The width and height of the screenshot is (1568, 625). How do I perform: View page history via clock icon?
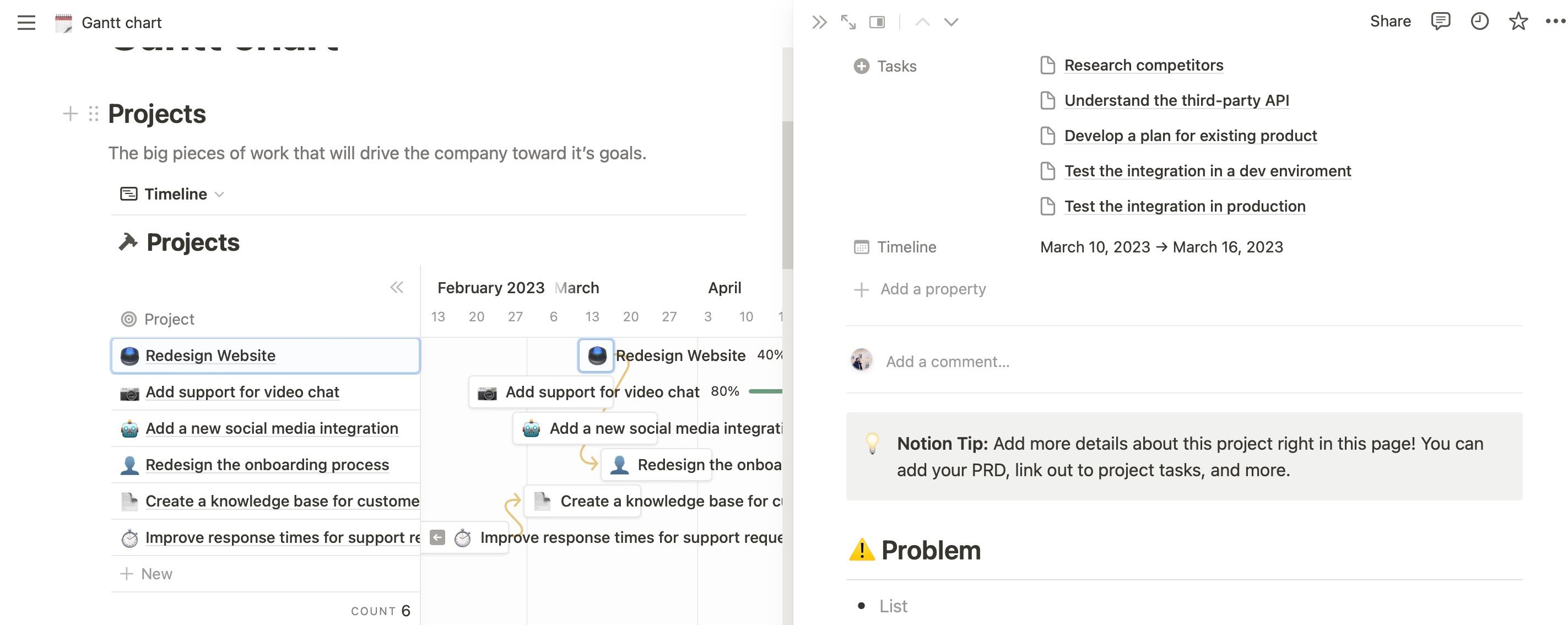1479,21
